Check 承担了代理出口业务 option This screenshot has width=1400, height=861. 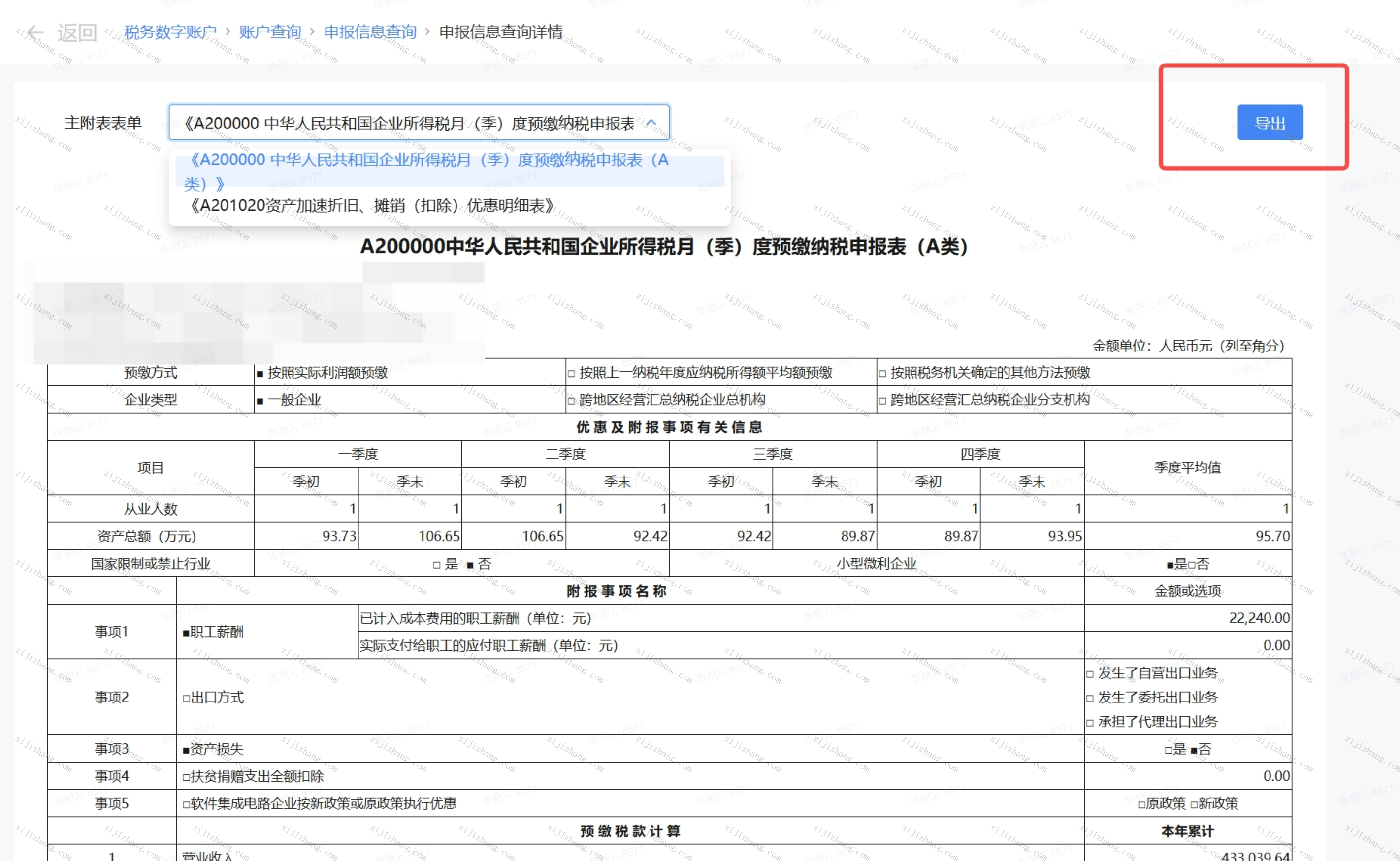point(1090,723)
